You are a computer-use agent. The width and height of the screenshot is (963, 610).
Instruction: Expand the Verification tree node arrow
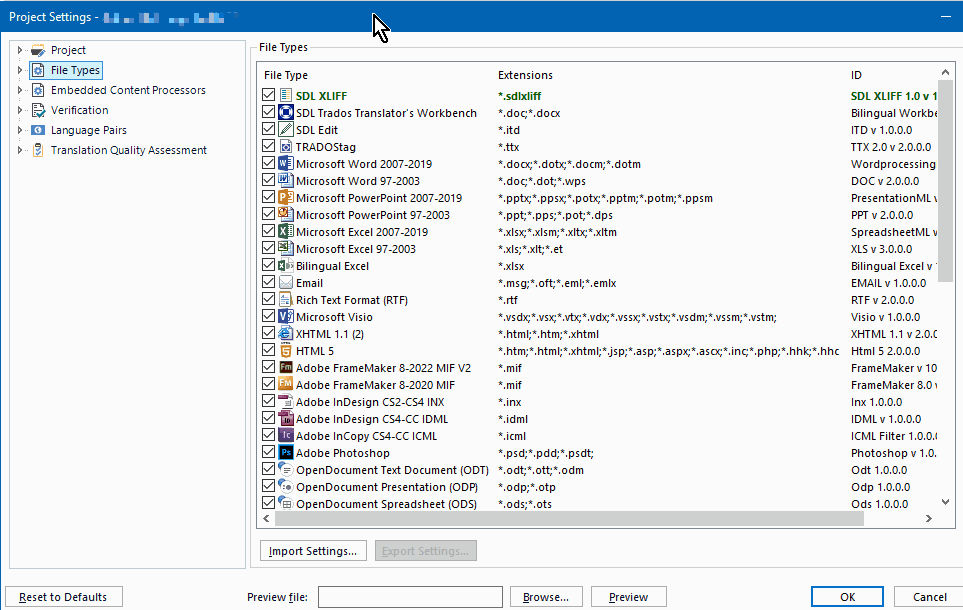[20, 110]
